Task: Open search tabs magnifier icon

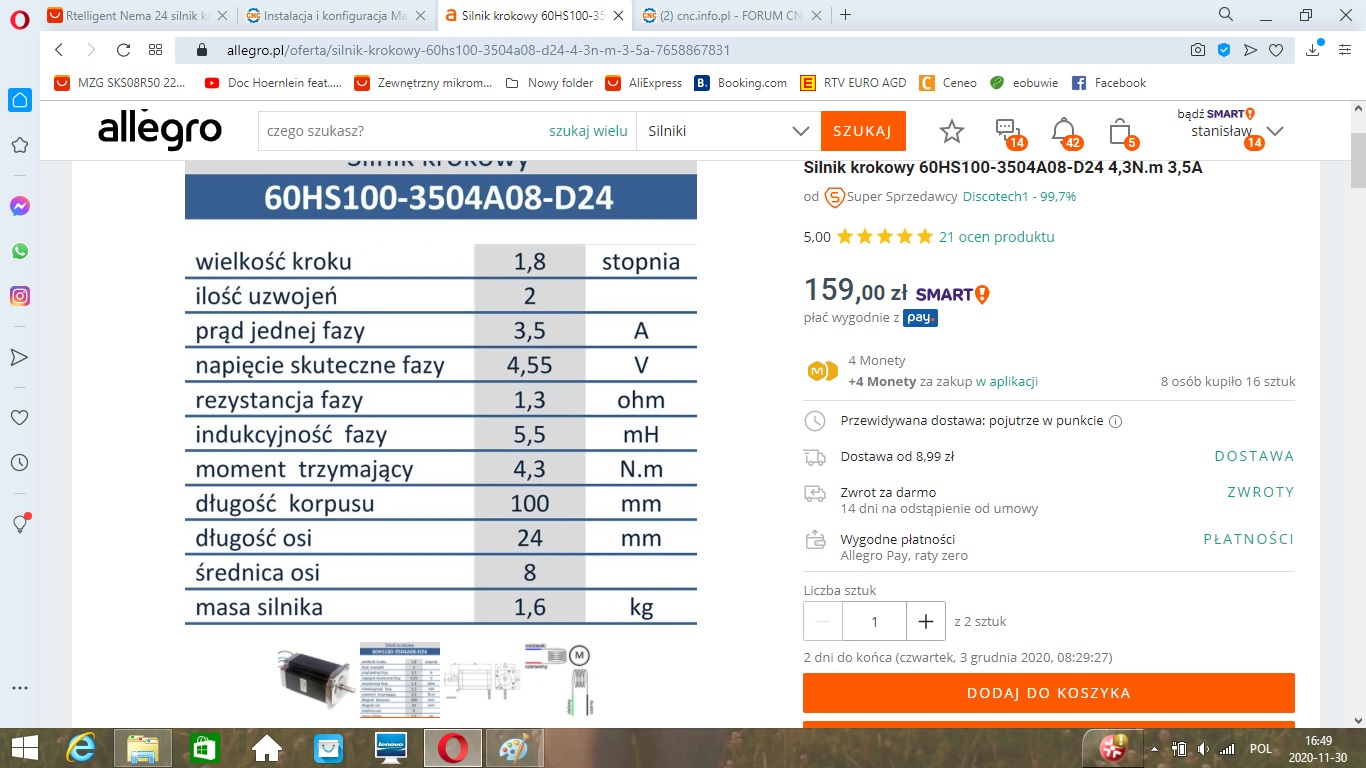Action: pos(1226,15)
